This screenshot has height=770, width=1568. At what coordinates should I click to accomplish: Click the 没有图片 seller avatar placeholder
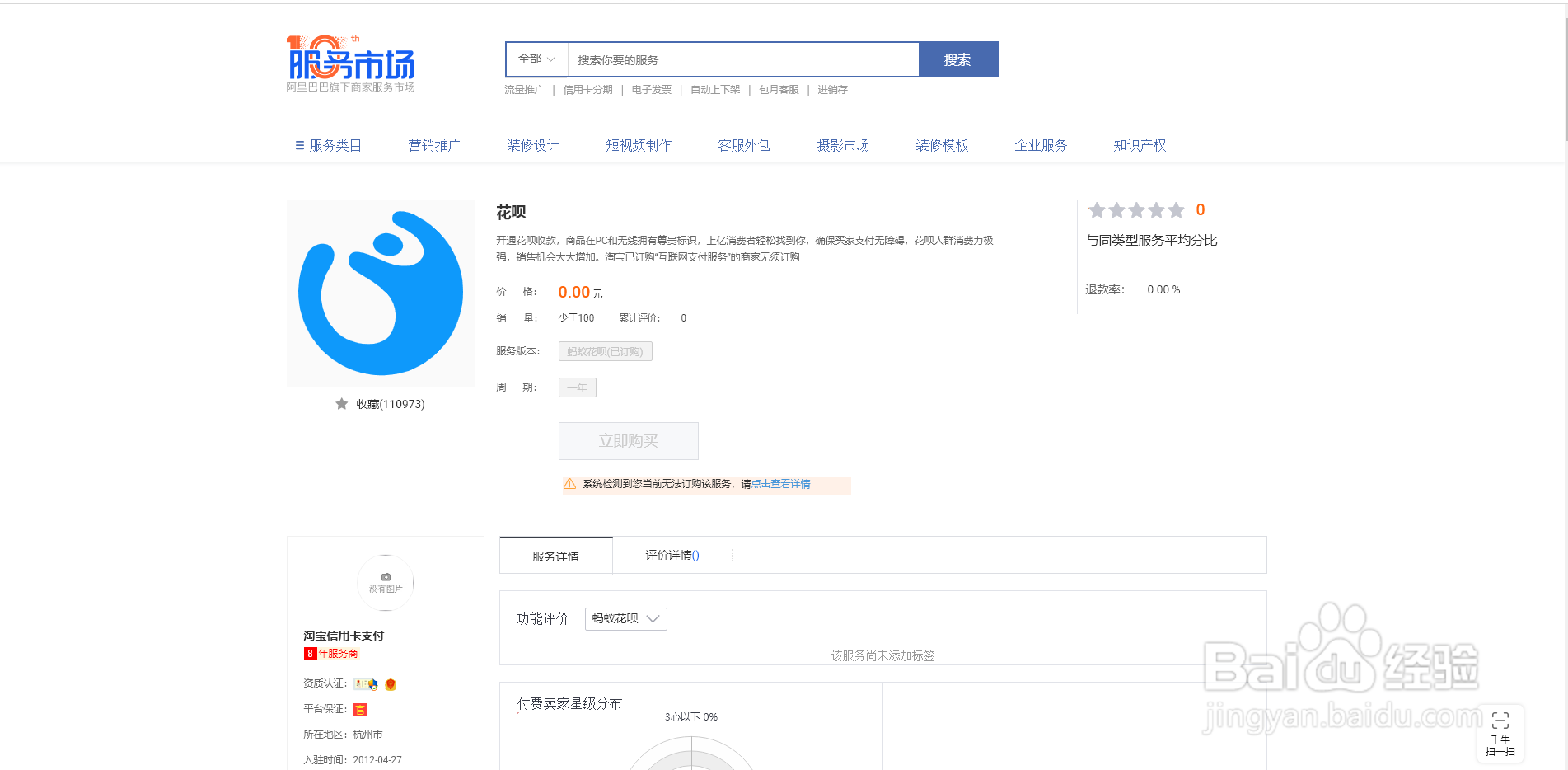click(x=386, y=583)
